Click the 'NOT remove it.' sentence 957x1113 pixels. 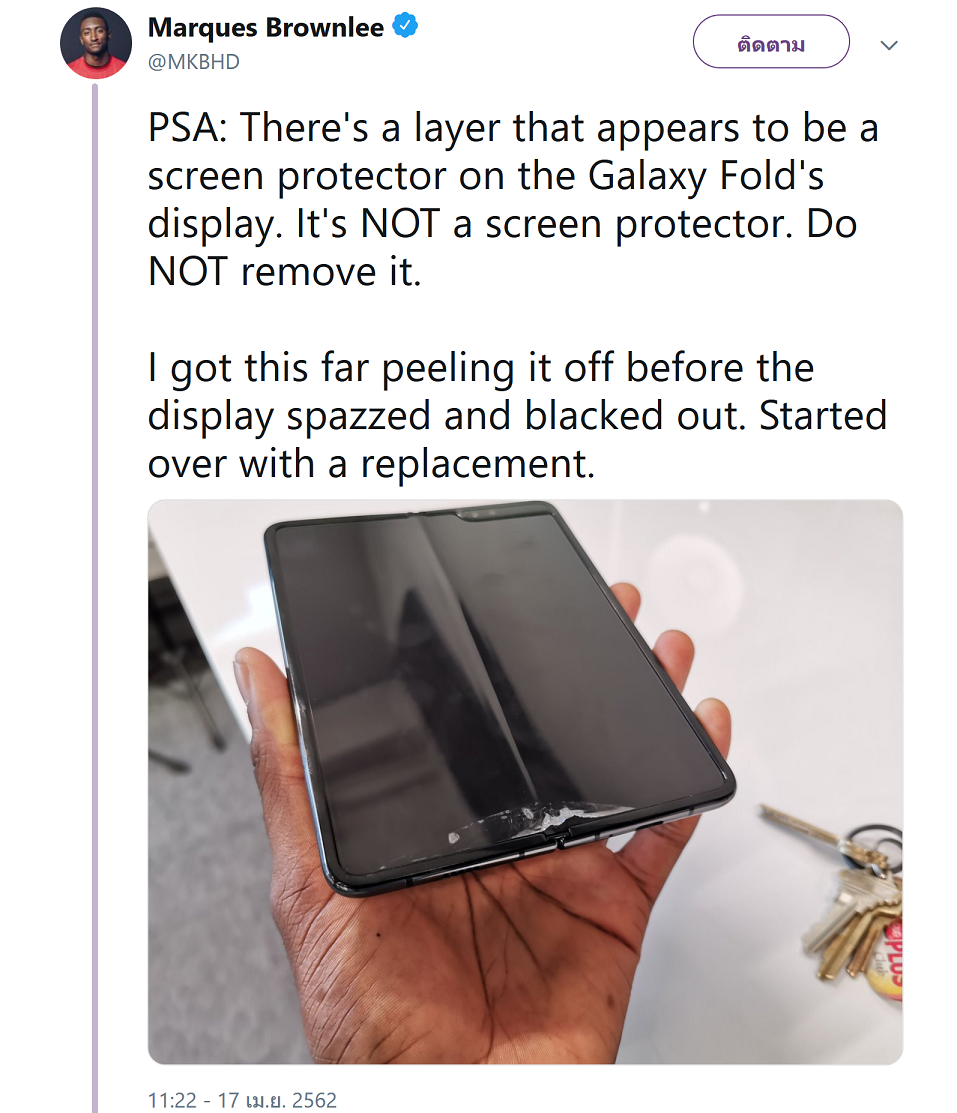285,273
